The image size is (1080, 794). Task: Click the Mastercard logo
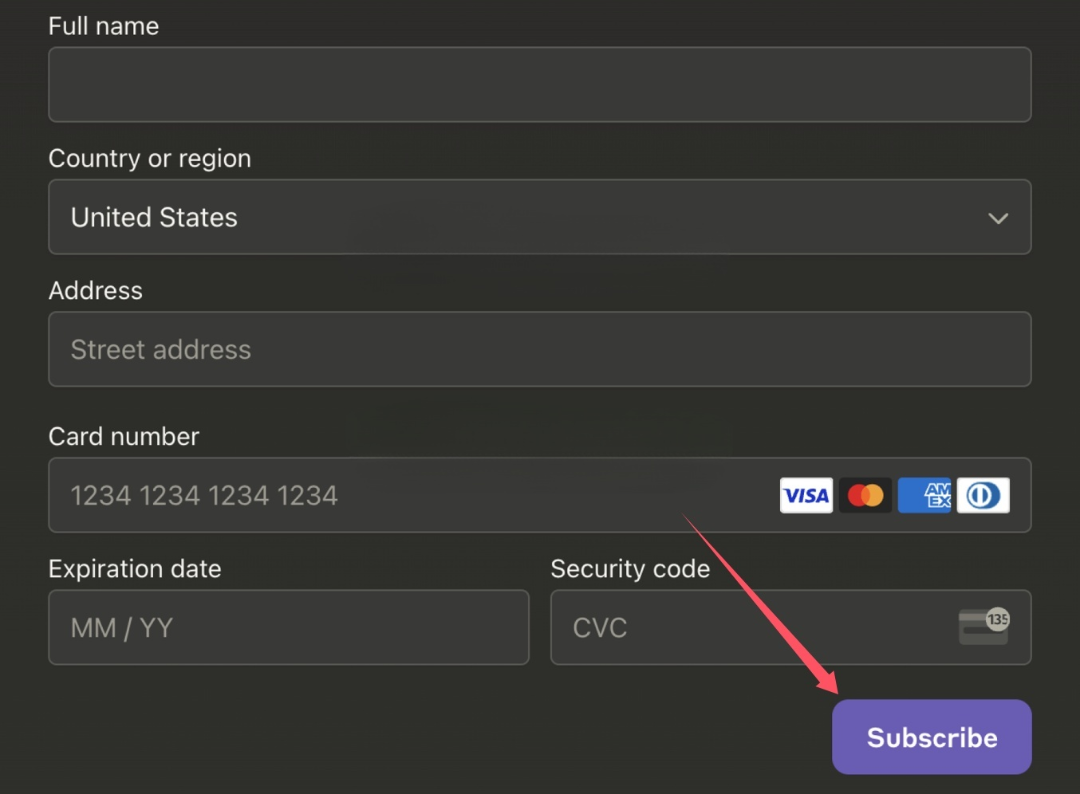click(865, 495)
